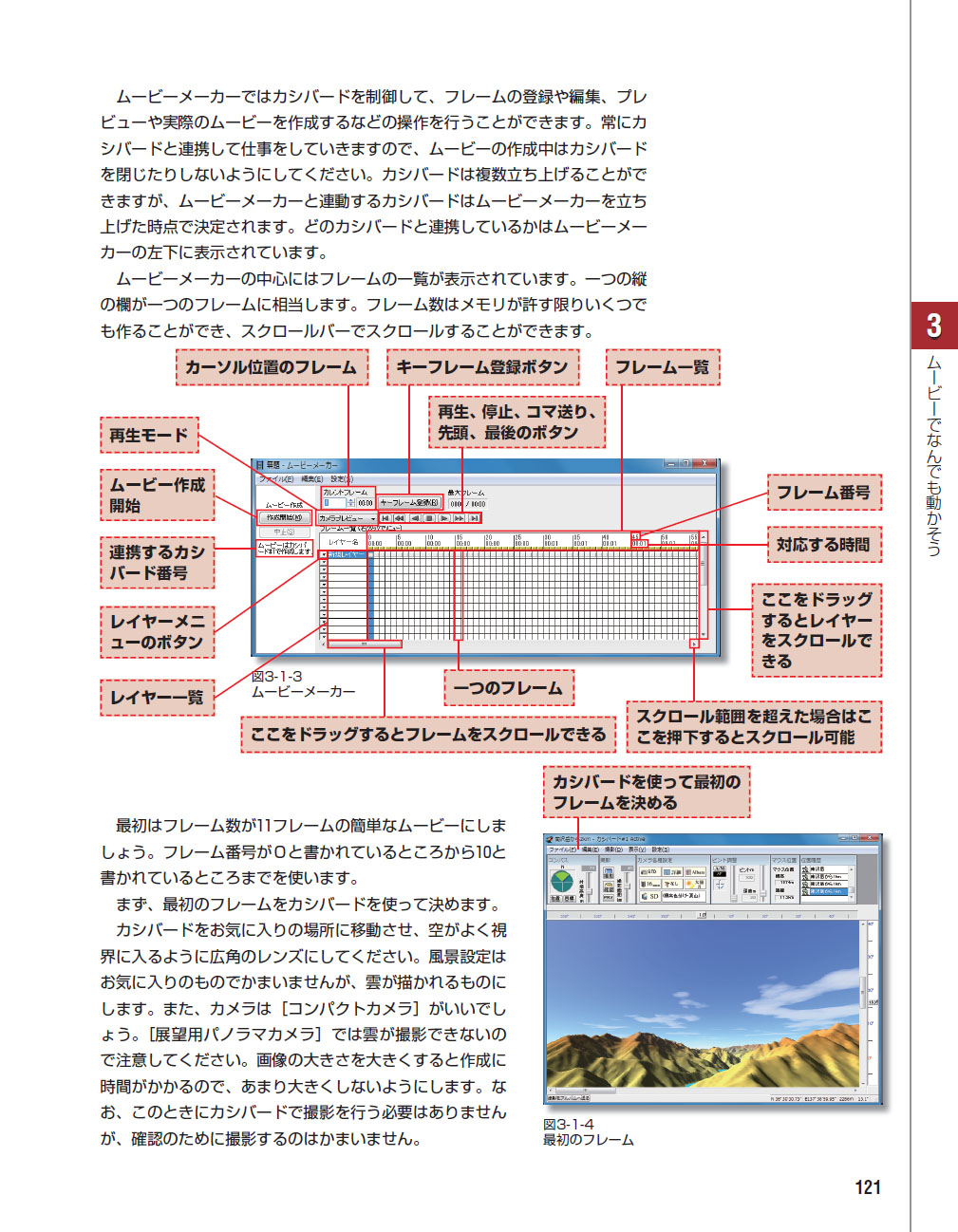Jump to first frame button
The image size is (958, 1232).
click(x=385, y=518)
